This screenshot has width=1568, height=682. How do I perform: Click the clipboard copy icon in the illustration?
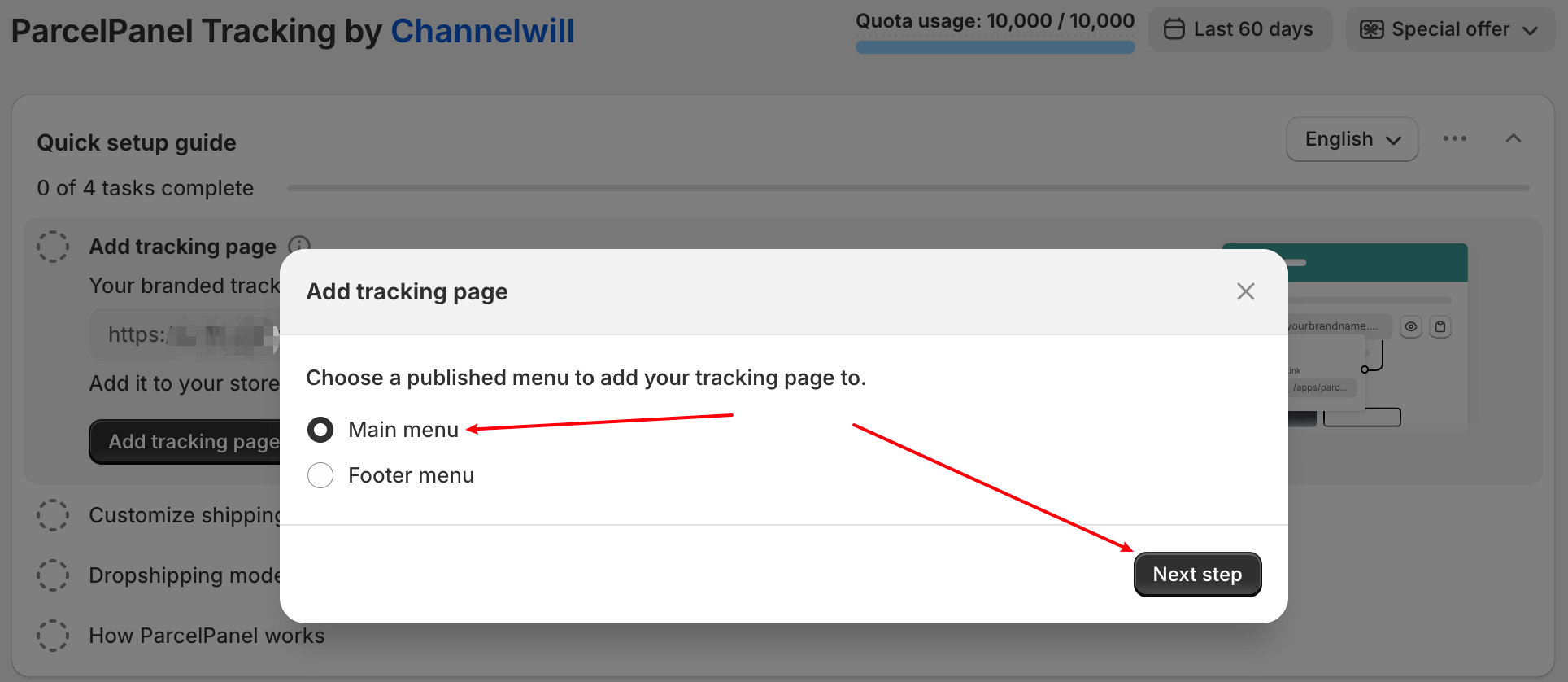pos(1440,326)
